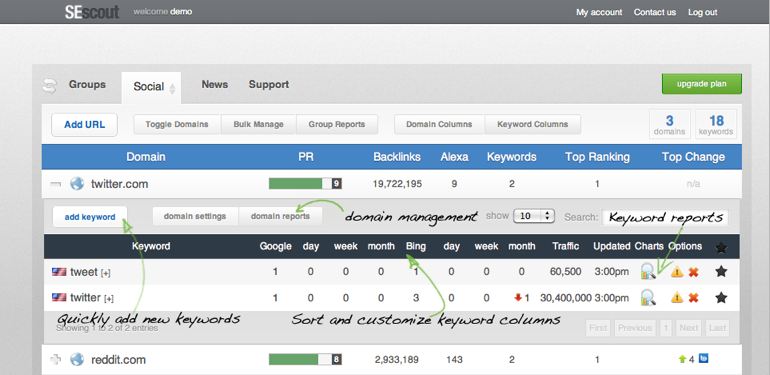Click the Next pagination button
The image size is (770, 375).
coord(688,328)
